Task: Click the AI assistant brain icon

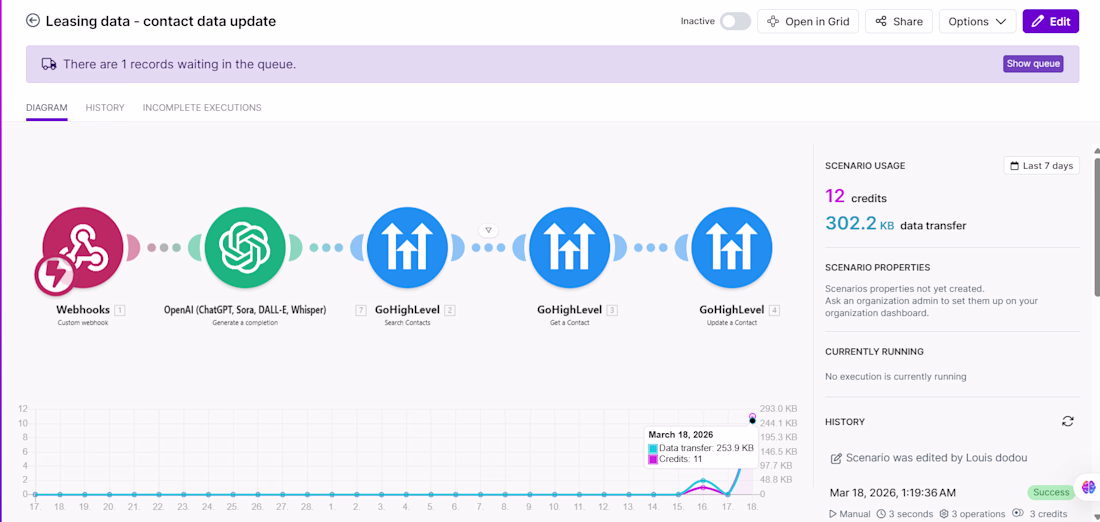Action: point(1089,486)
